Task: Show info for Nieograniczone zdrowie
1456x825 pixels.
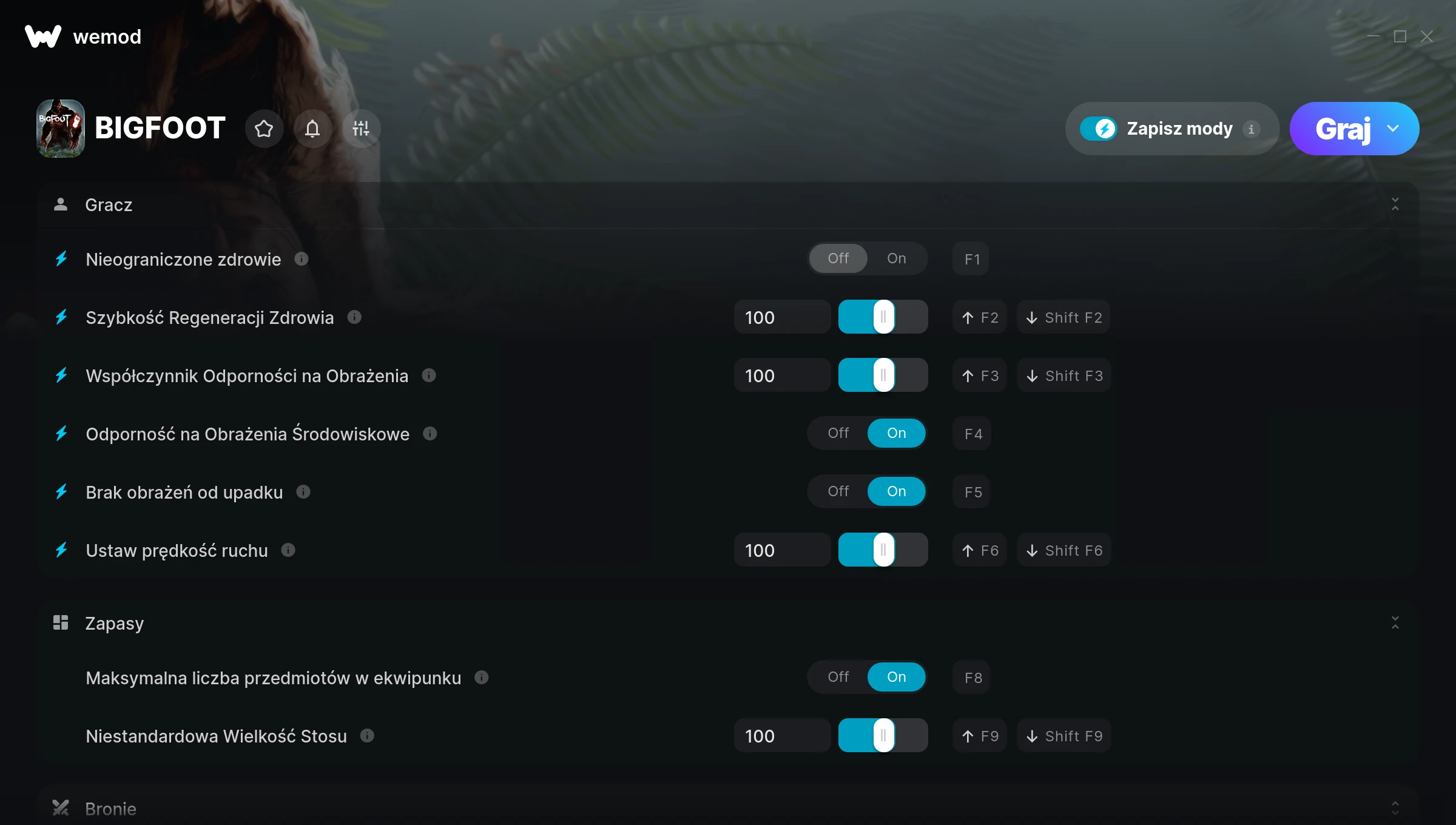Action: (302, 259)
